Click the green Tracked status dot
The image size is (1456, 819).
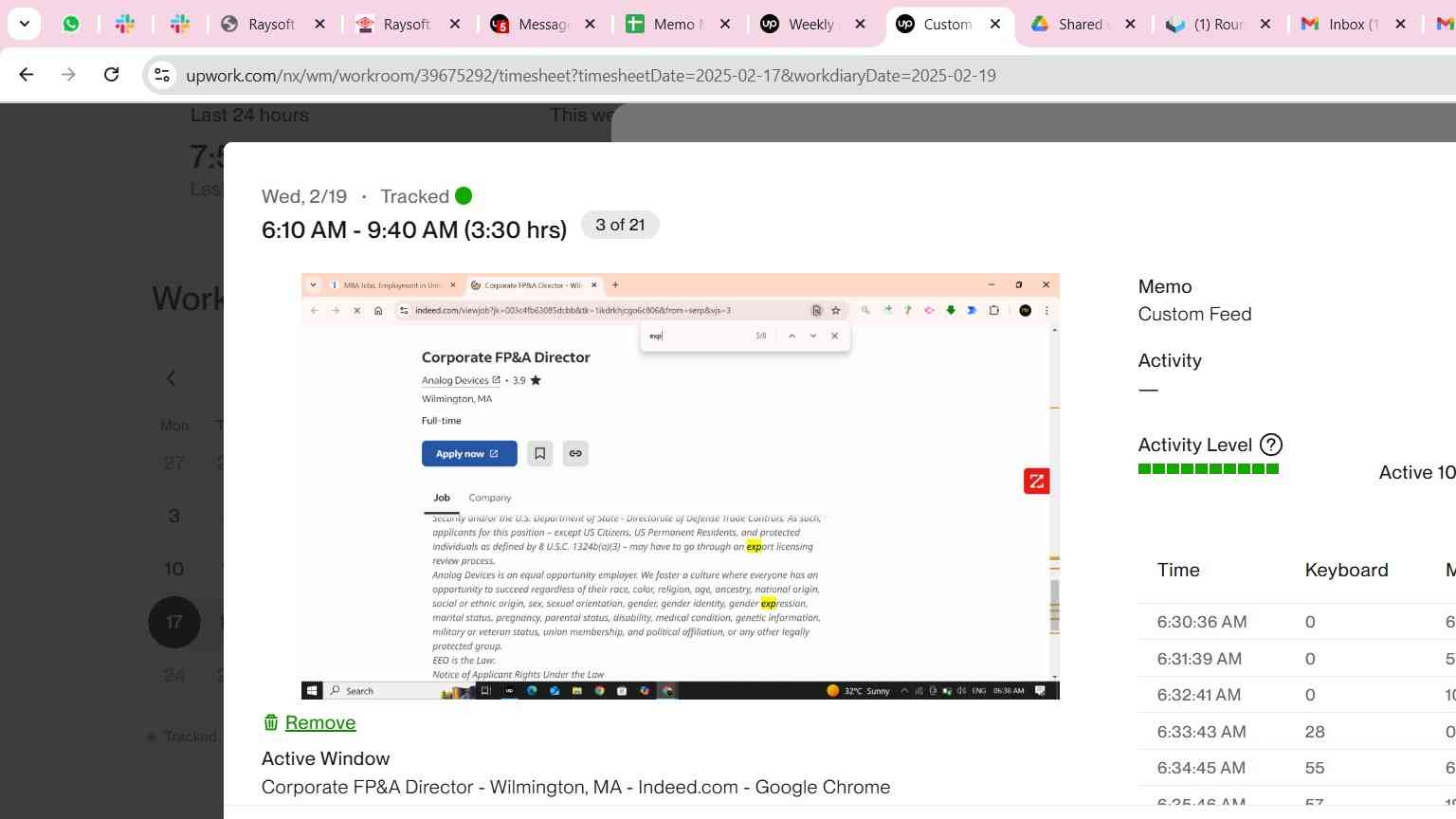point(464,196)
